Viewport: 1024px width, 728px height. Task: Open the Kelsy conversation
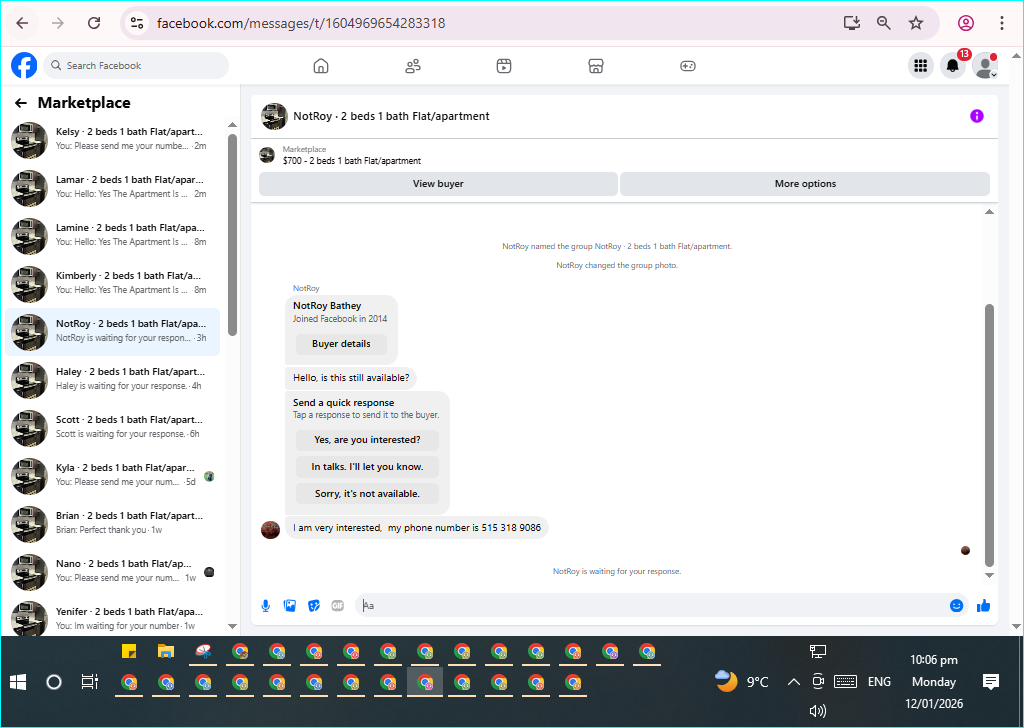pos(112,140)
